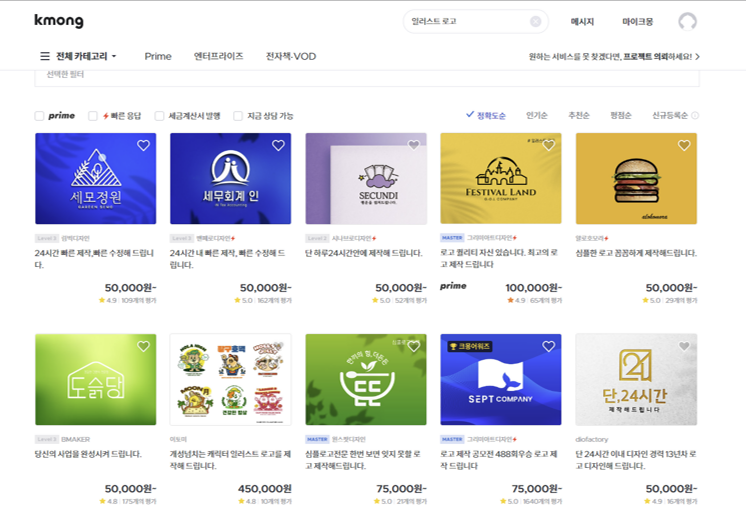
Task: Toggle the 지금 상담 가능 checkbox
Action: pyautogui.click(x=238, y=116)
